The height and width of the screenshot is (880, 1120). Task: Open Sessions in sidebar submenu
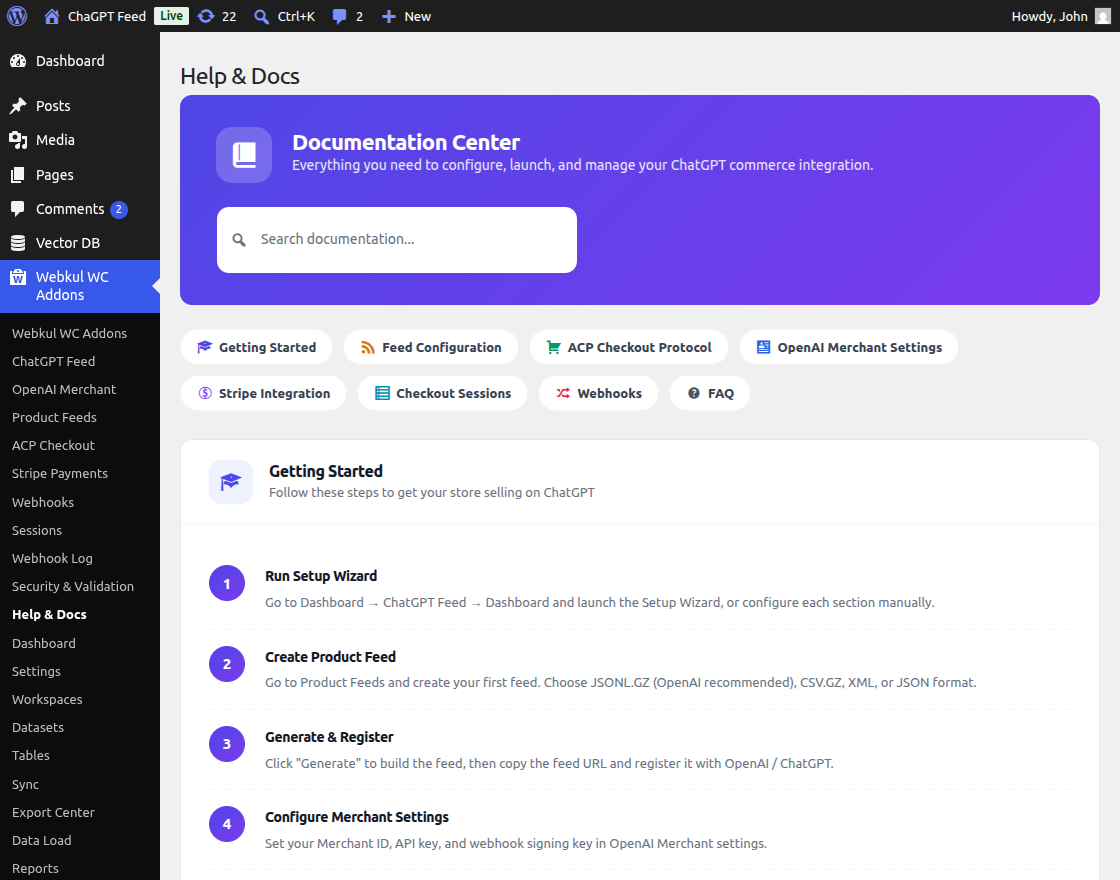[37, 531]
